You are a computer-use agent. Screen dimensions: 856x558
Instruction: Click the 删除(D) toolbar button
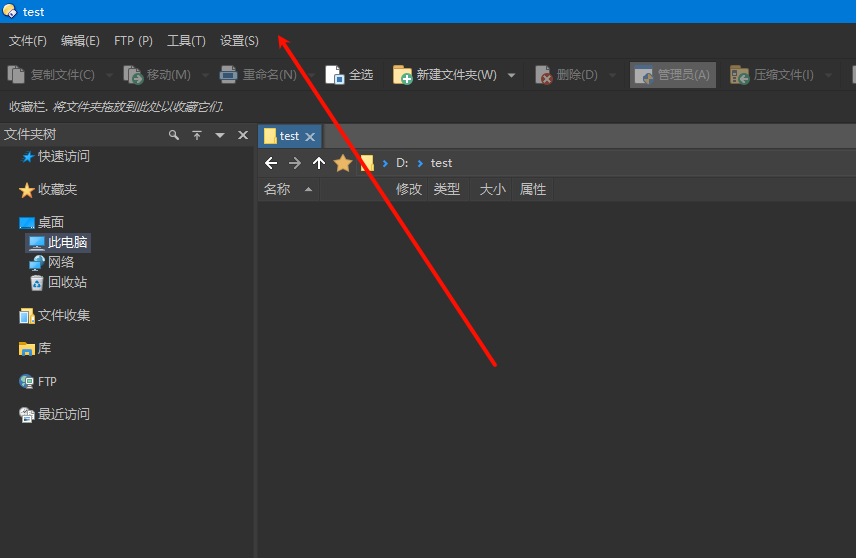coord(567,75)
